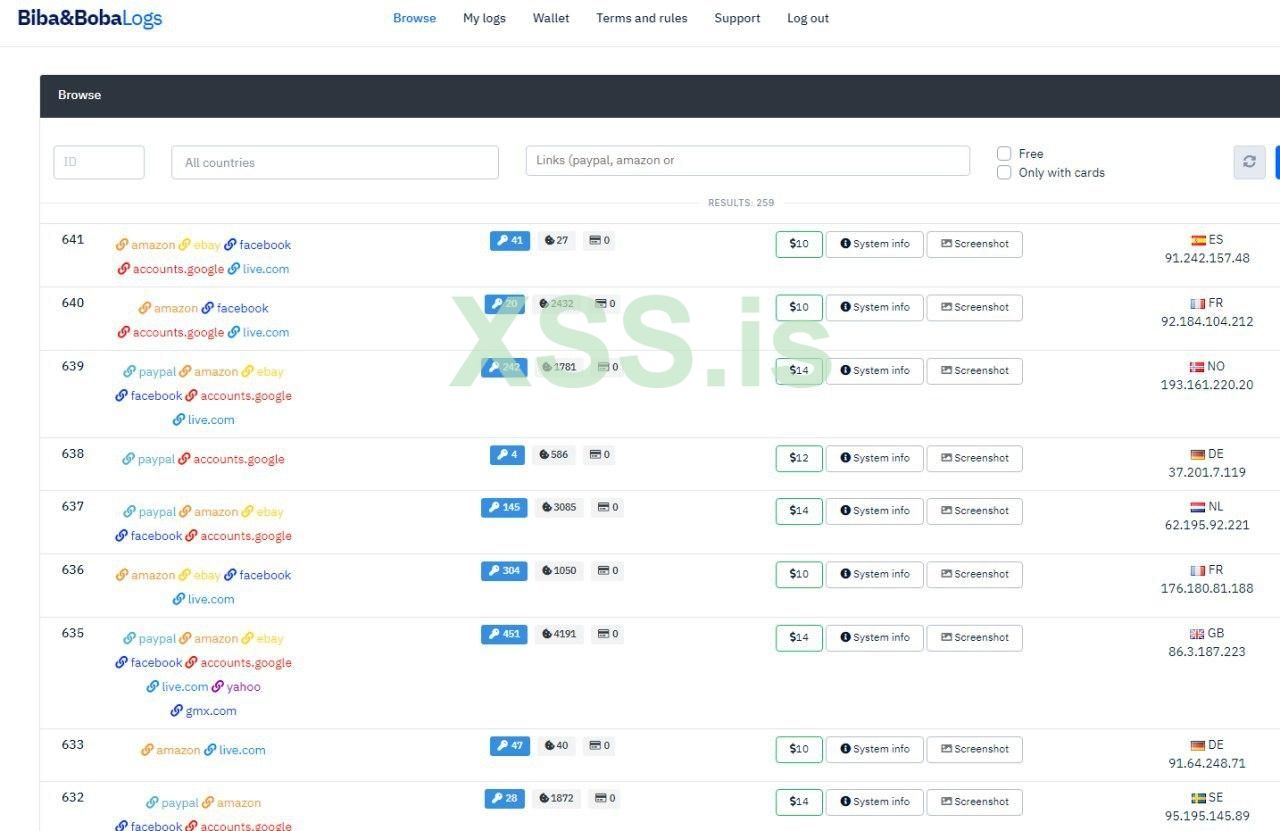Viewport: 1280px width, 831px height.
Task: Click the Screenshot button for row 638
Action: point(975,458)
